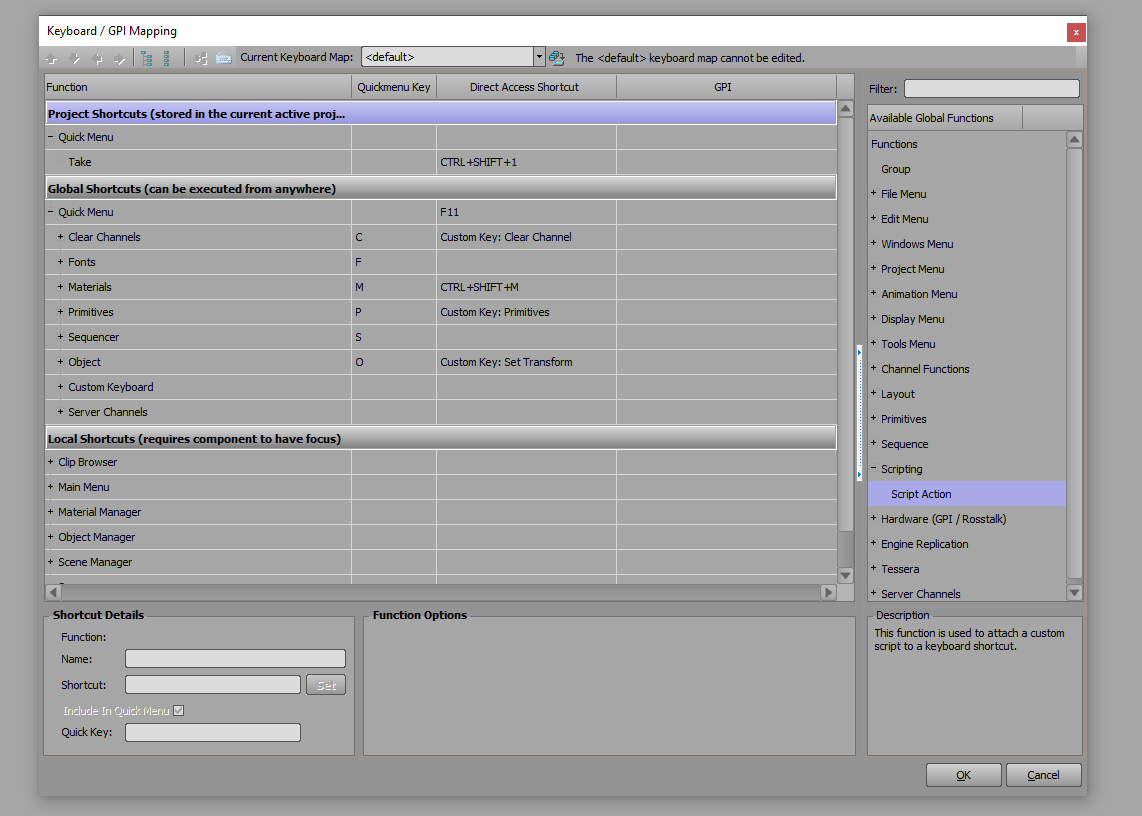Click the Direct Access Shortcut column header
1142x816 pixels.
click(526, 87)
